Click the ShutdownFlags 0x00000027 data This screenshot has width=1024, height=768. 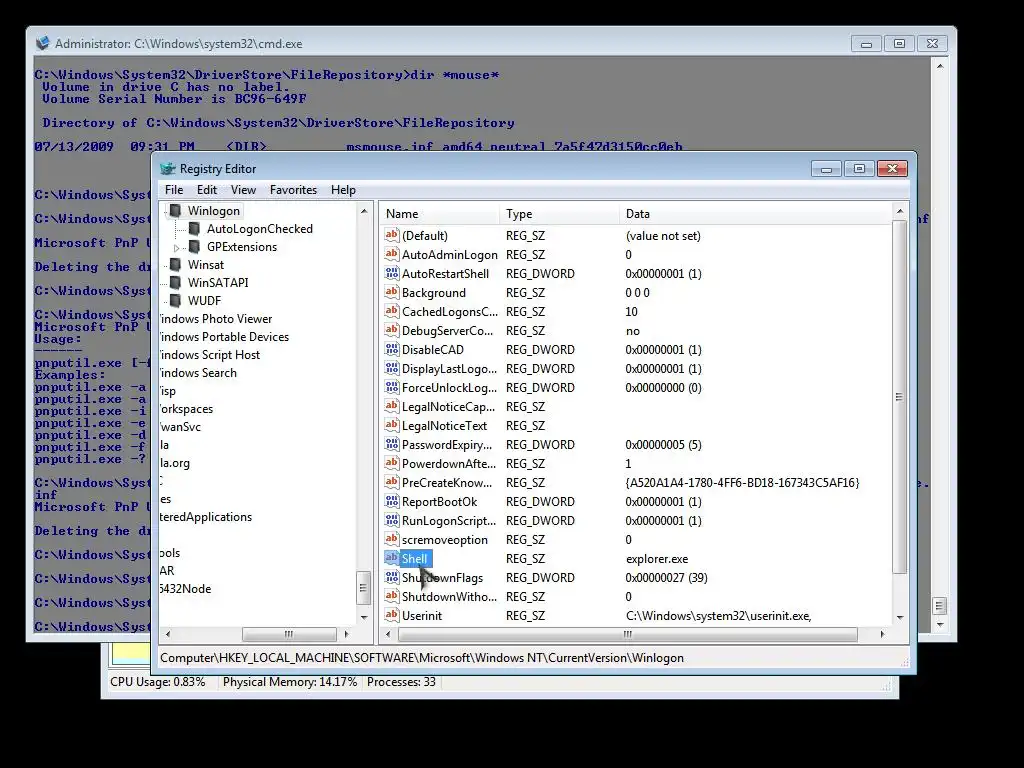point(666,578)
